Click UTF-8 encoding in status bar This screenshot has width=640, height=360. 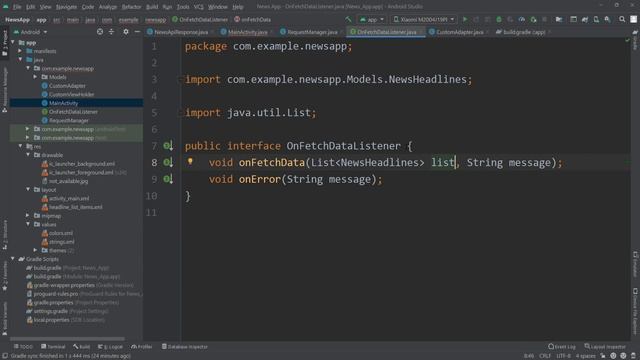[563, 356]
